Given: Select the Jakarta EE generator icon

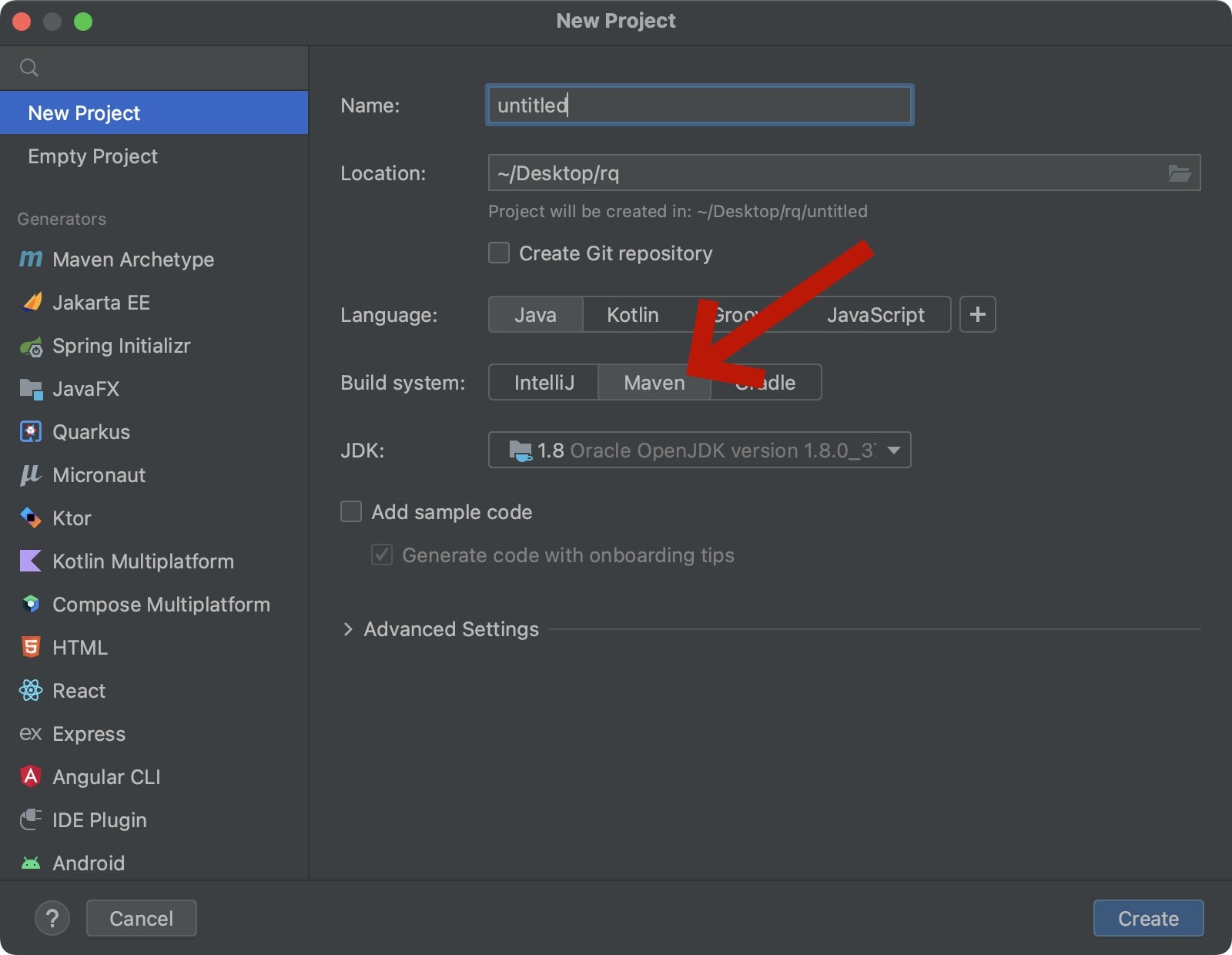Looking at the screenshot, I should [31, 303].
